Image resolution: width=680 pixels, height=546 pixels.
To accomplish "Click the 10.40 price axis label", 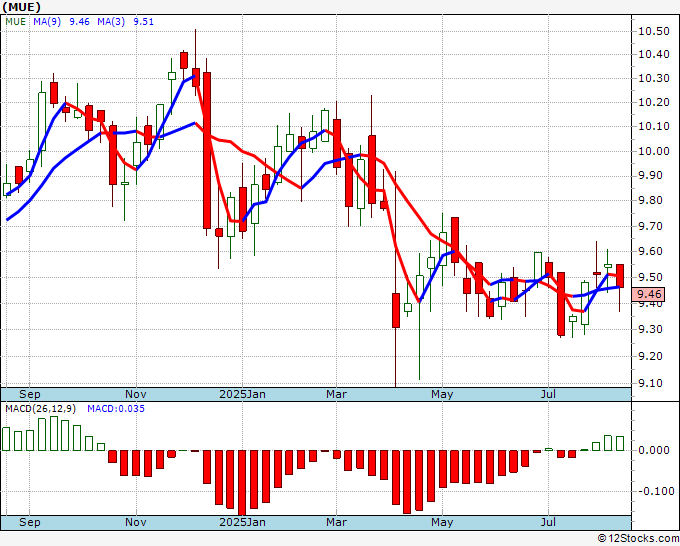I will click(x=654, y=55).
